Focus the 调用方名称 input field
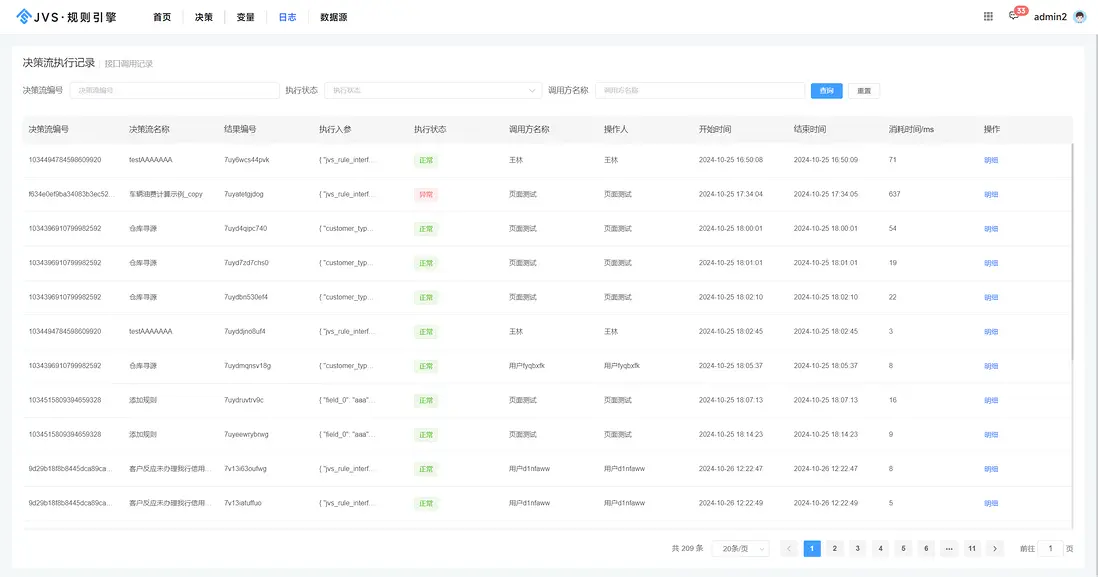Screen dimensions: 1098x577 (700, 90)
